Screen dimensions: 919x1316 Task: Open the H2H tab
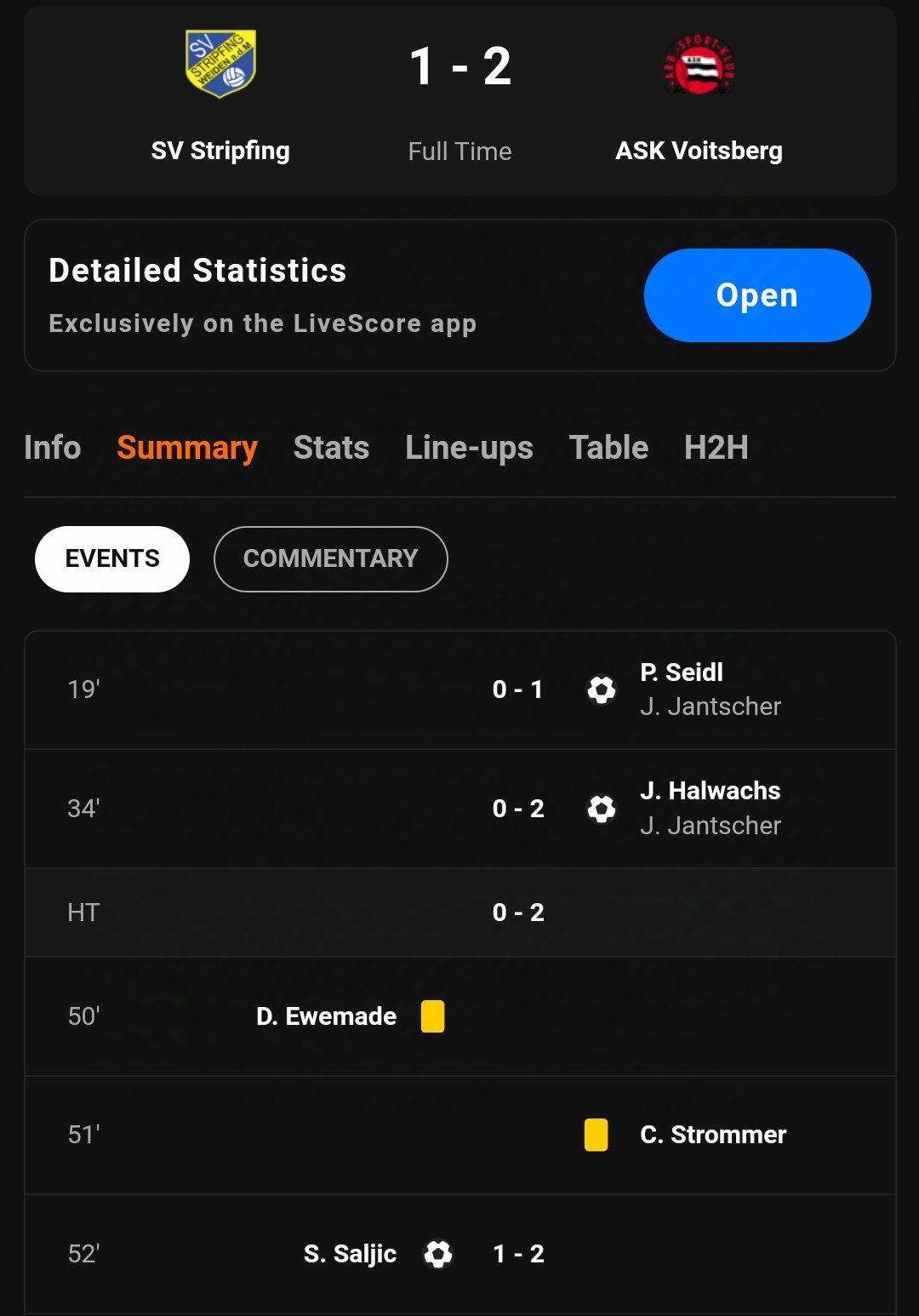click(716, 448)
